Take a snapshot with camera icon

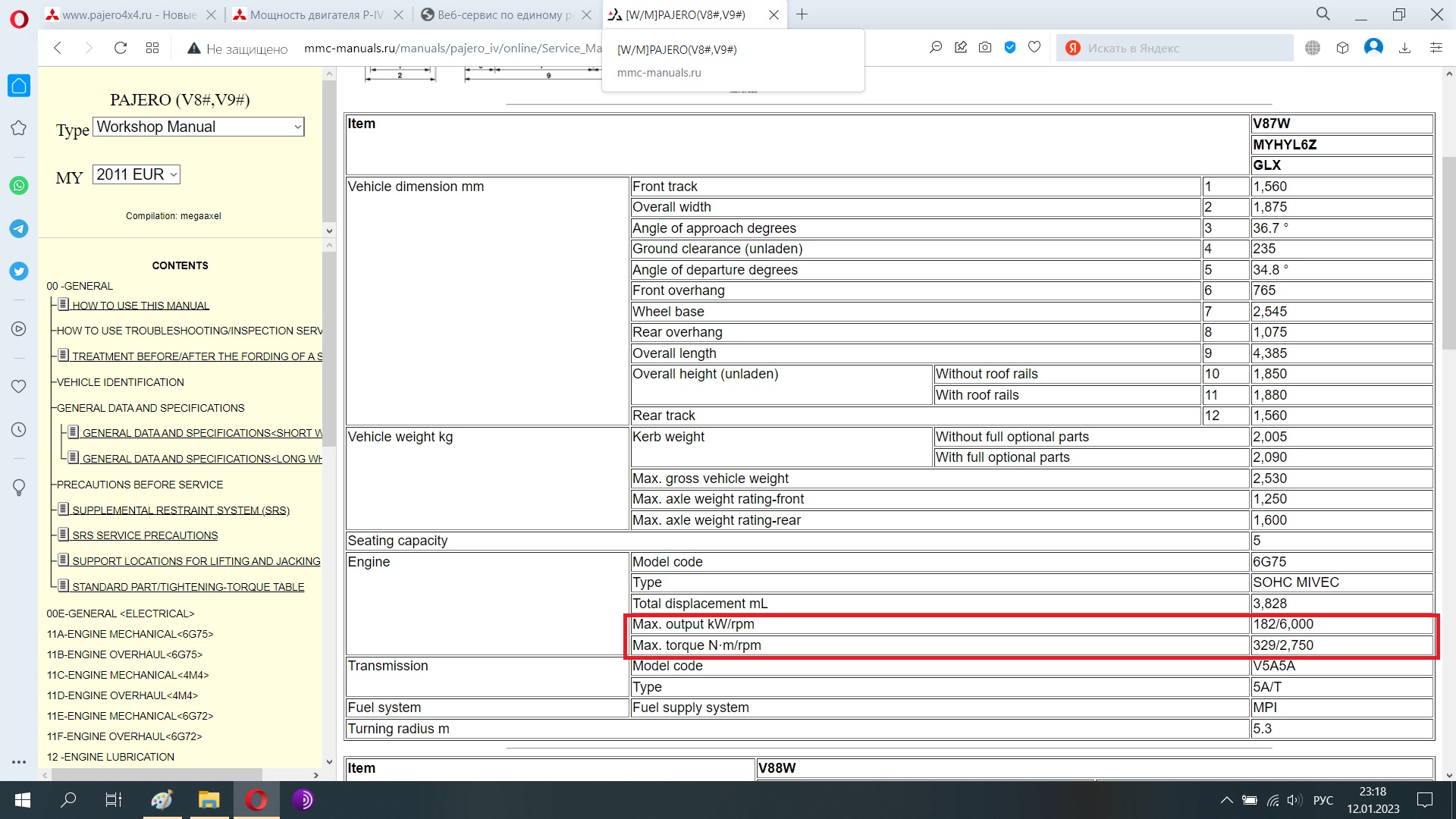point(985,48)
